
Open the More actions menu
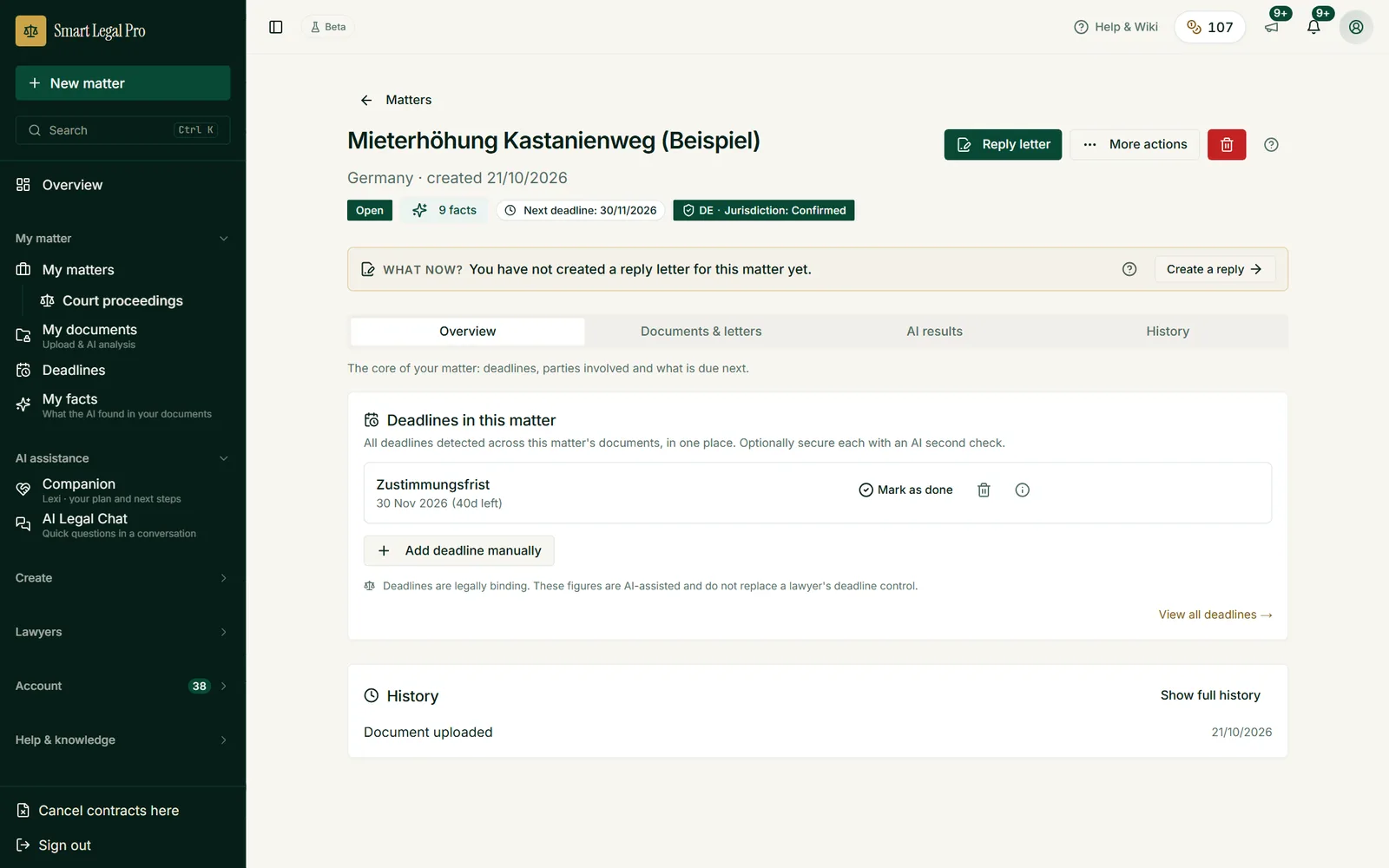(x=1135, y=144)
